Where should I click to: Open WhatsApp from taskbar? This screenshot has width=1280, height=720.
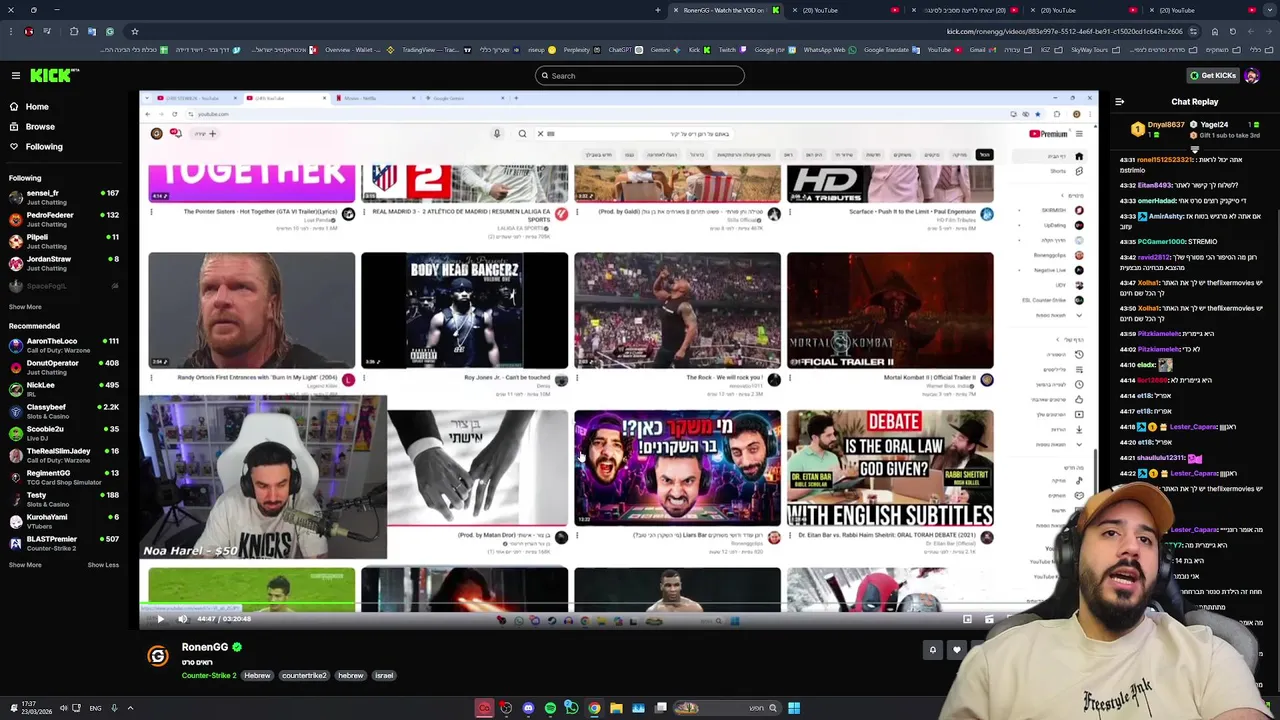coord(572,708)
